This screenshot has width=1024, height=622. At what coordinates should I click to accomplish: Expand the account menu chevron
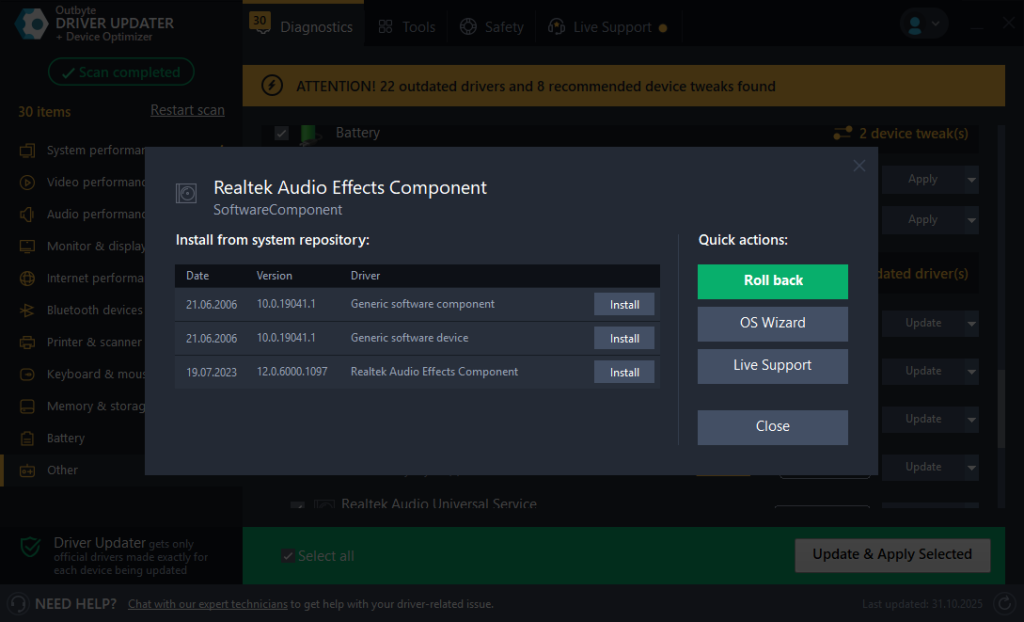coord(936,24)
